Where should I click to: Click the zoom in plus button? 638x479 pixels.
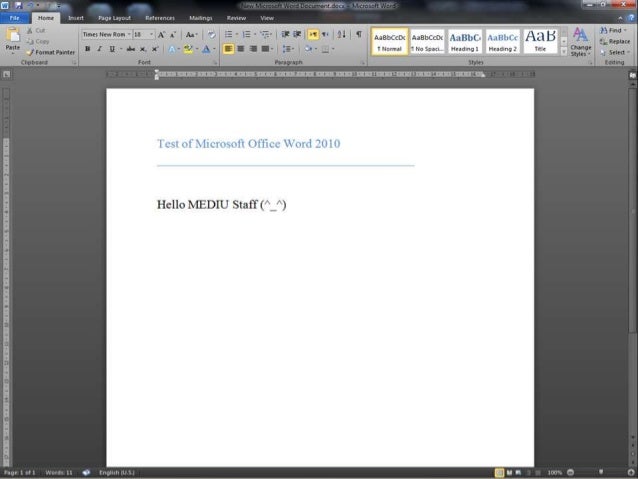point(631,472)
